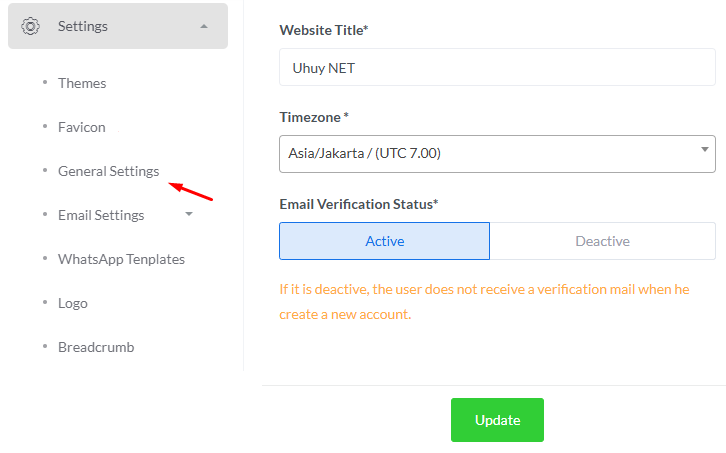
Task: Open the Email Settings submenu item
Action: point(101,215)
